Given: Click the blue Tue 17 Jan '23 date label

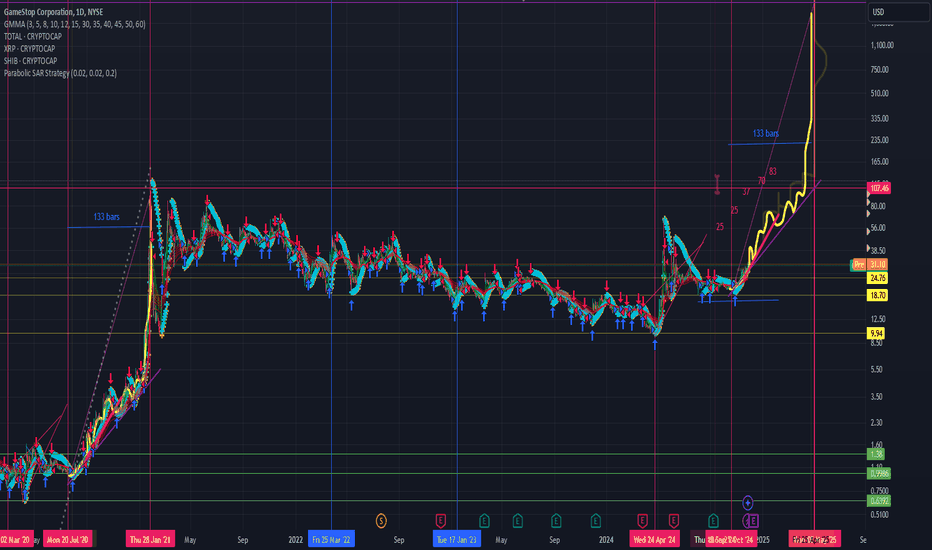Looking at the screenshot, I should click(x=456, y=539).
